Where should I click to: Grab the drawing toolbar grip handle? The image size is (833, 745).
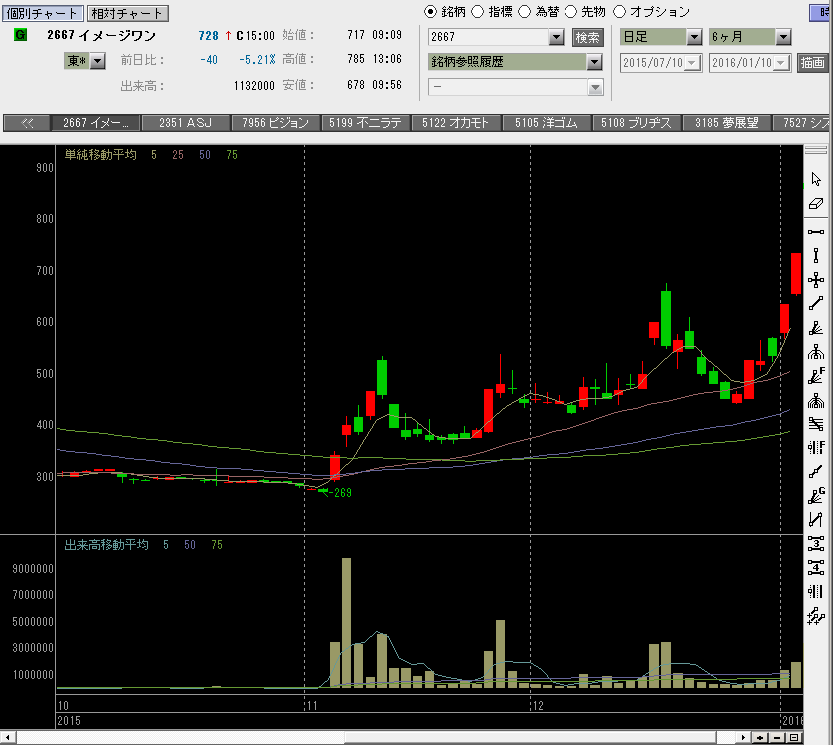point(816,151)
